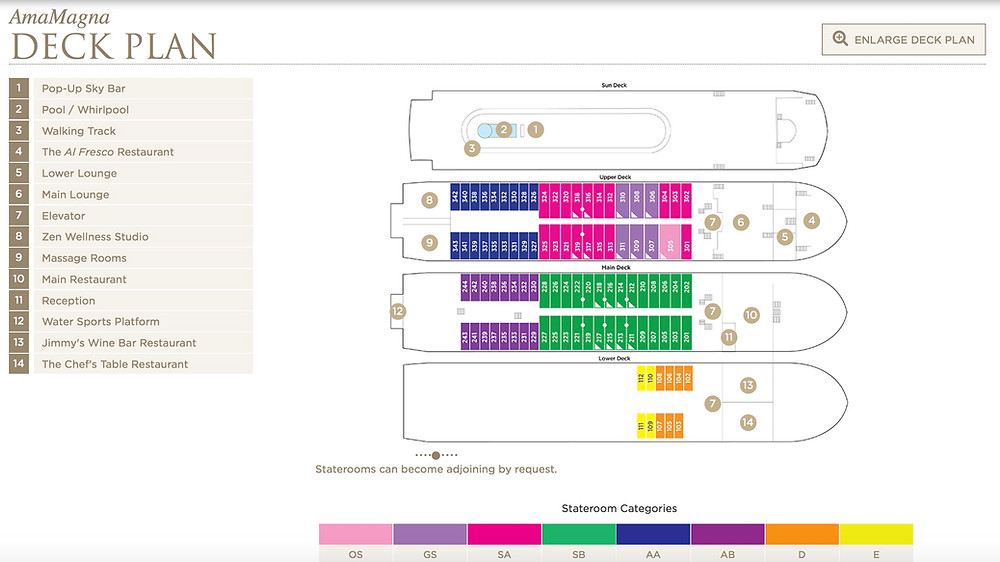Select The Chef's Table Restaurant legend row
1000x562 pixels.
131,364
